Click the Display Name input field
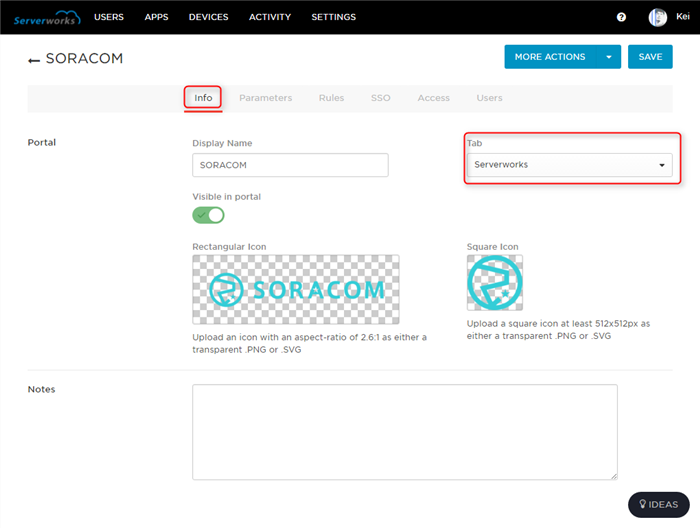Image resolution: width=700 pixels, height=528 pixels. tap(290, 165)
